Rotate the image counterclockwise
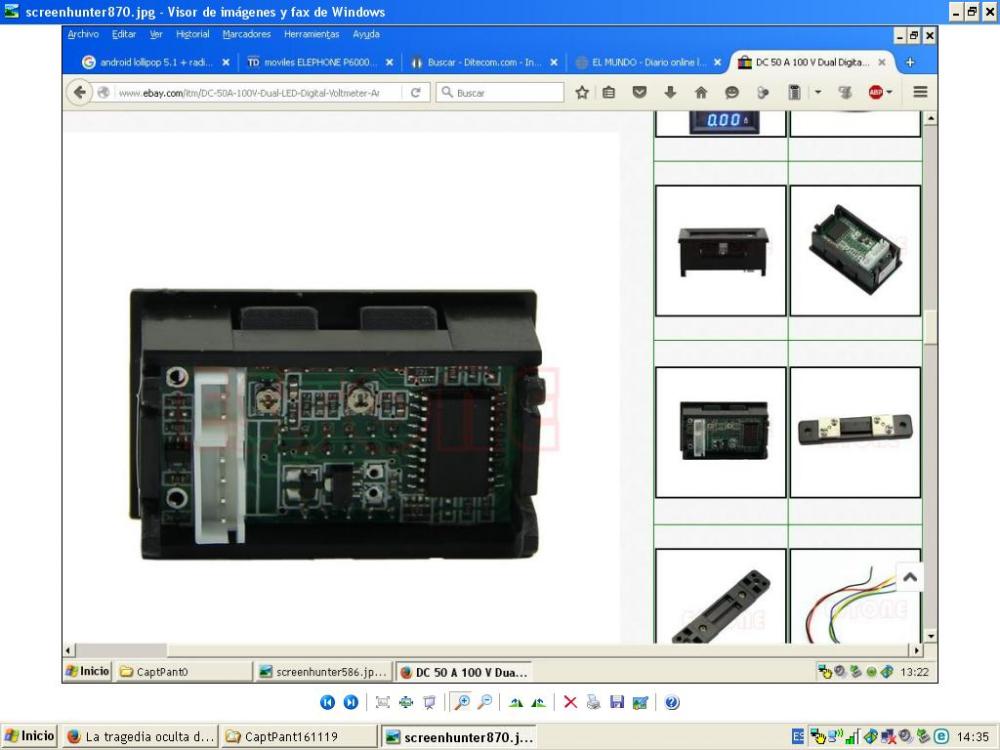The width and height of the screenshot is (1000, 750). click(x=539, y=702)
